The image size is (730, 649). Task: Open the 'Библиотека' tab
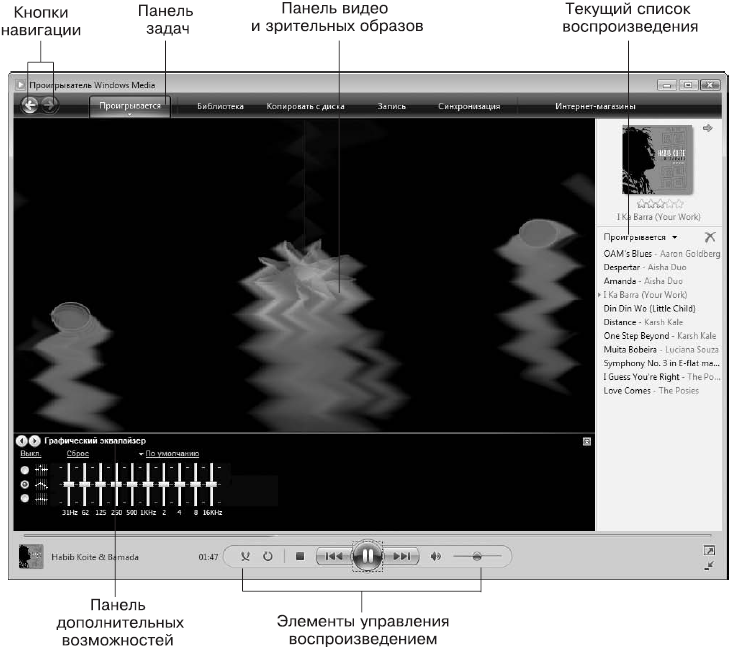220,106
